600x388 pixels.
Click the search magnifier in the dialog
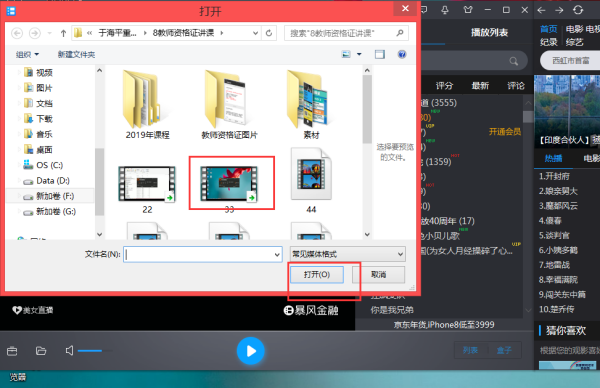coord(400,33)
